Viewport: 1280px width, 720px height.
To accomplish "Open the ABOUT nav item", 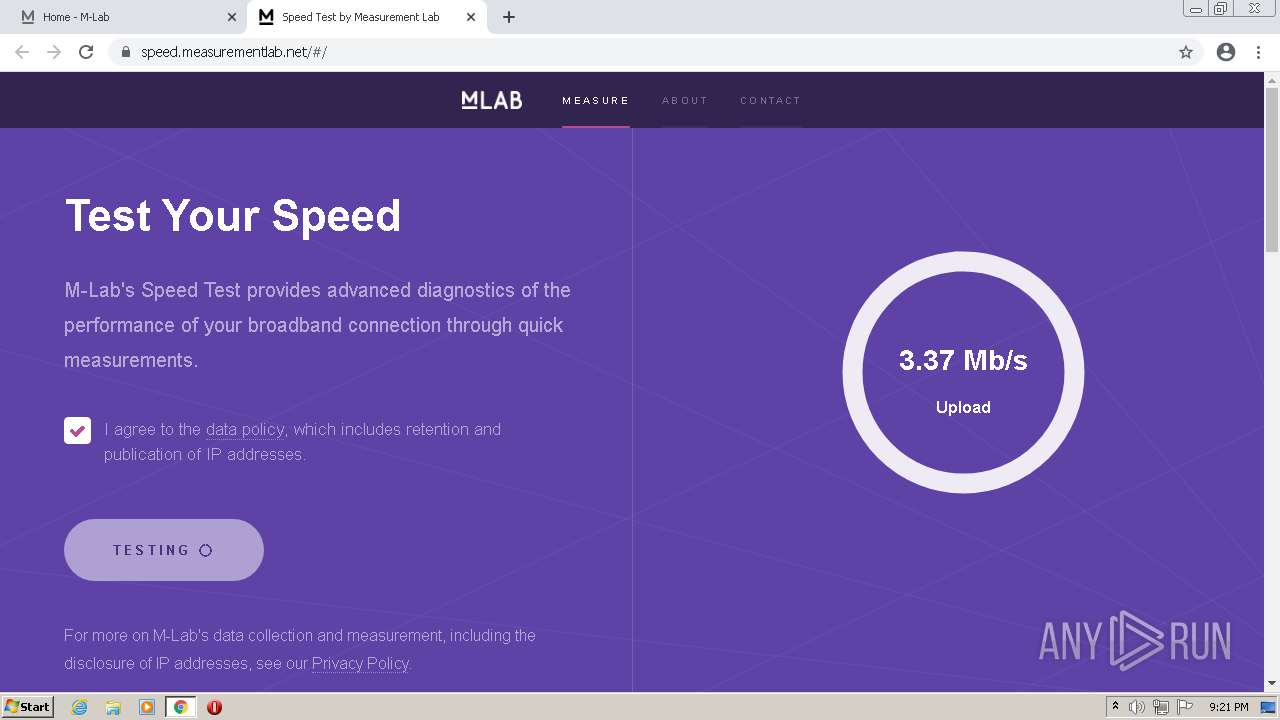I will (x=685, y=100).
